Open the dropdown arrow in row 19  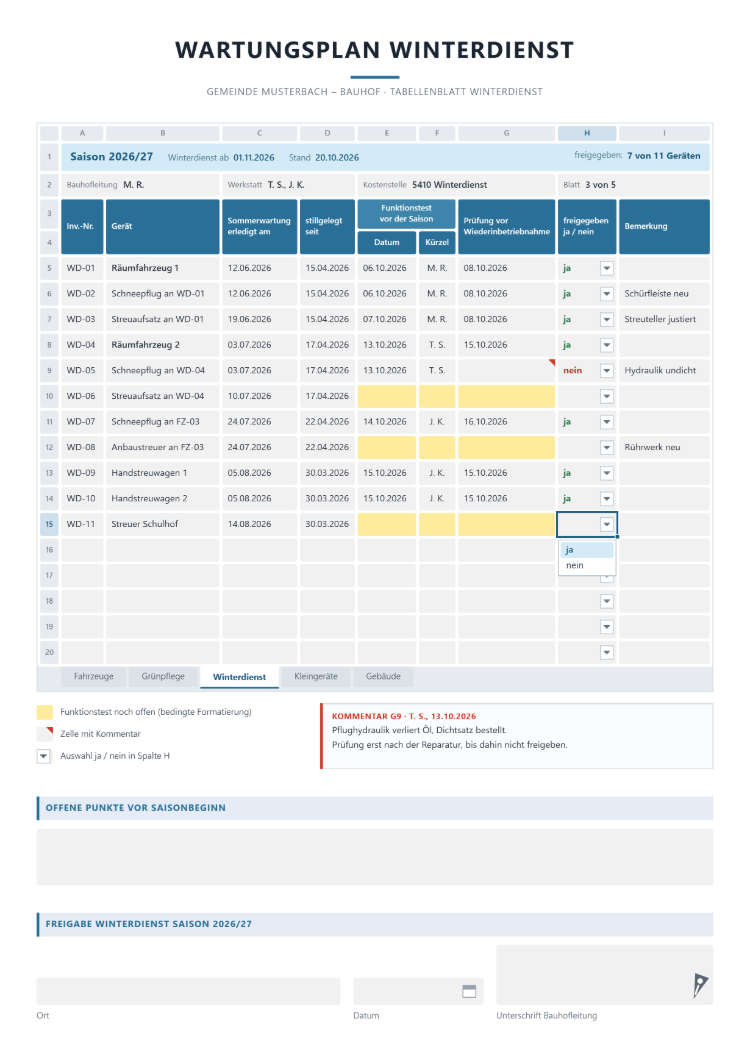tap(607, 627)
